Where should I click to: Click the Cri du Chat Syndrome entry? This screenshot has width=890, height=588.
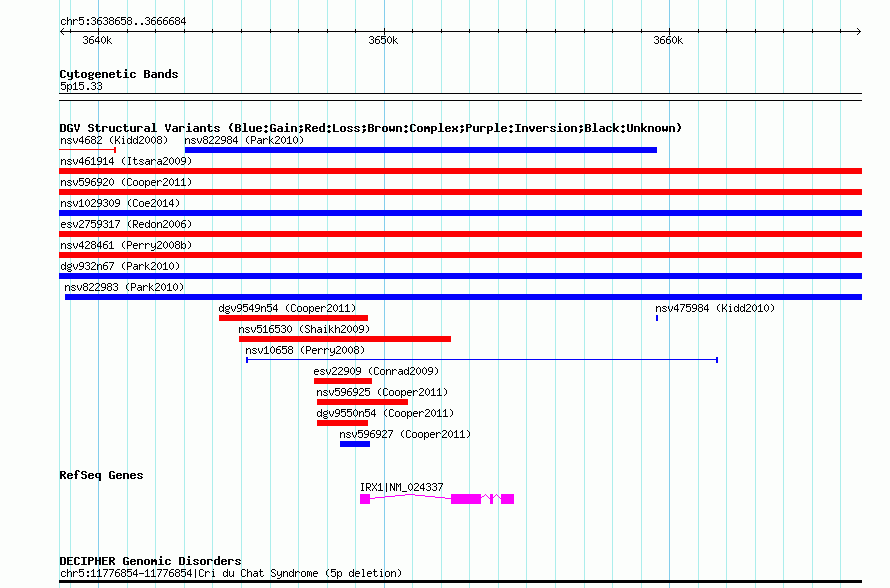[231, 573]
